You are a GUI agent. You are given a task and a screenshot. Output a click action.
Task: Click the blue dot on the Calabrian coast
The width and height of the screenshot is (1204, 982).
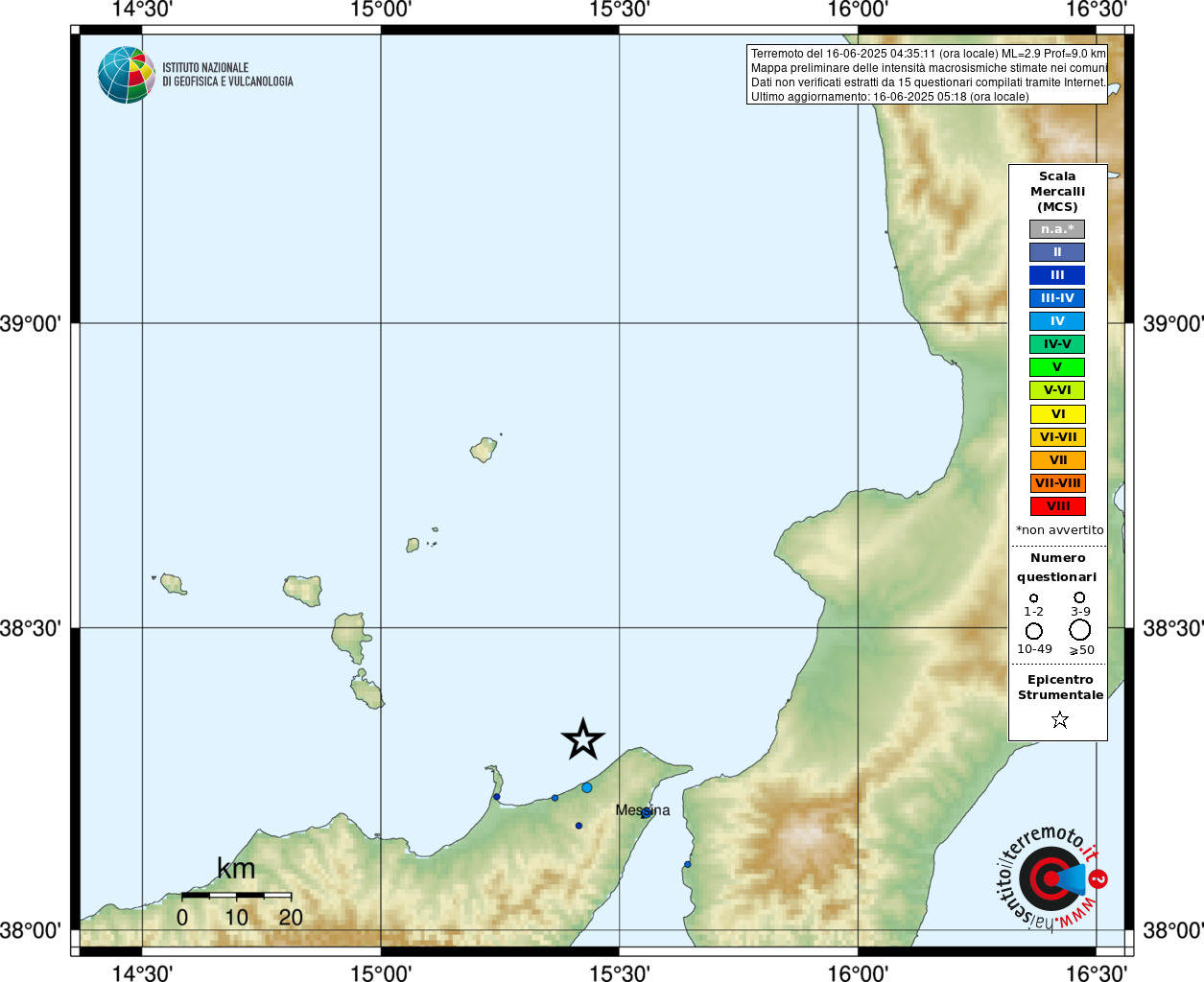pyautogui.click(x=687, y=864)
